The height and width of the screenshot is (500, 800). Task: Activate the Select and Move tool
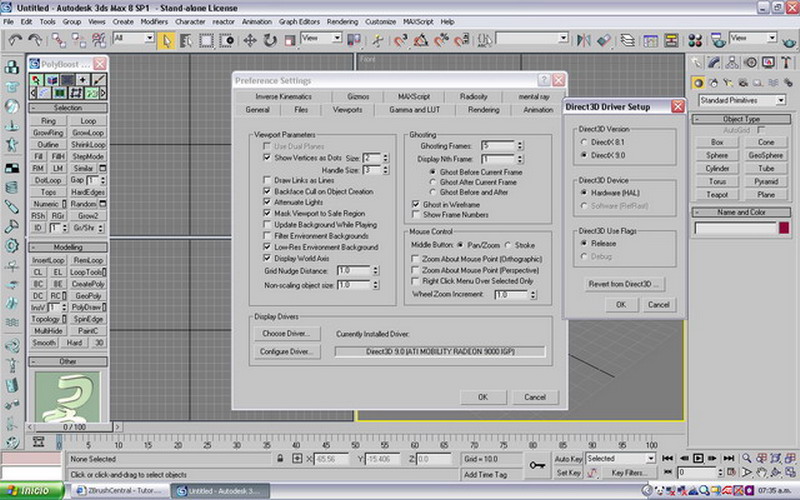coord(249,39)
